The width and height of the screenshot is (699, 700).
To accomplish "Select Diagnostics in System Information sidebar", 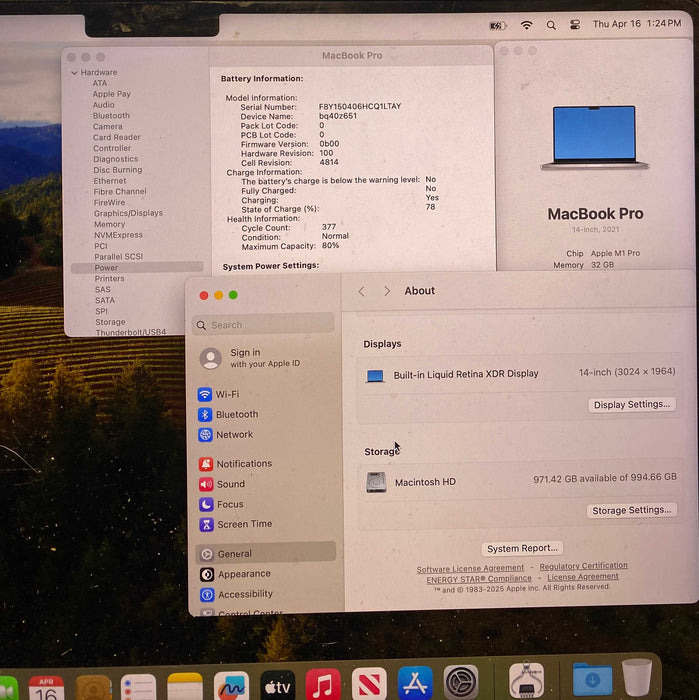I will pos(116,159).
